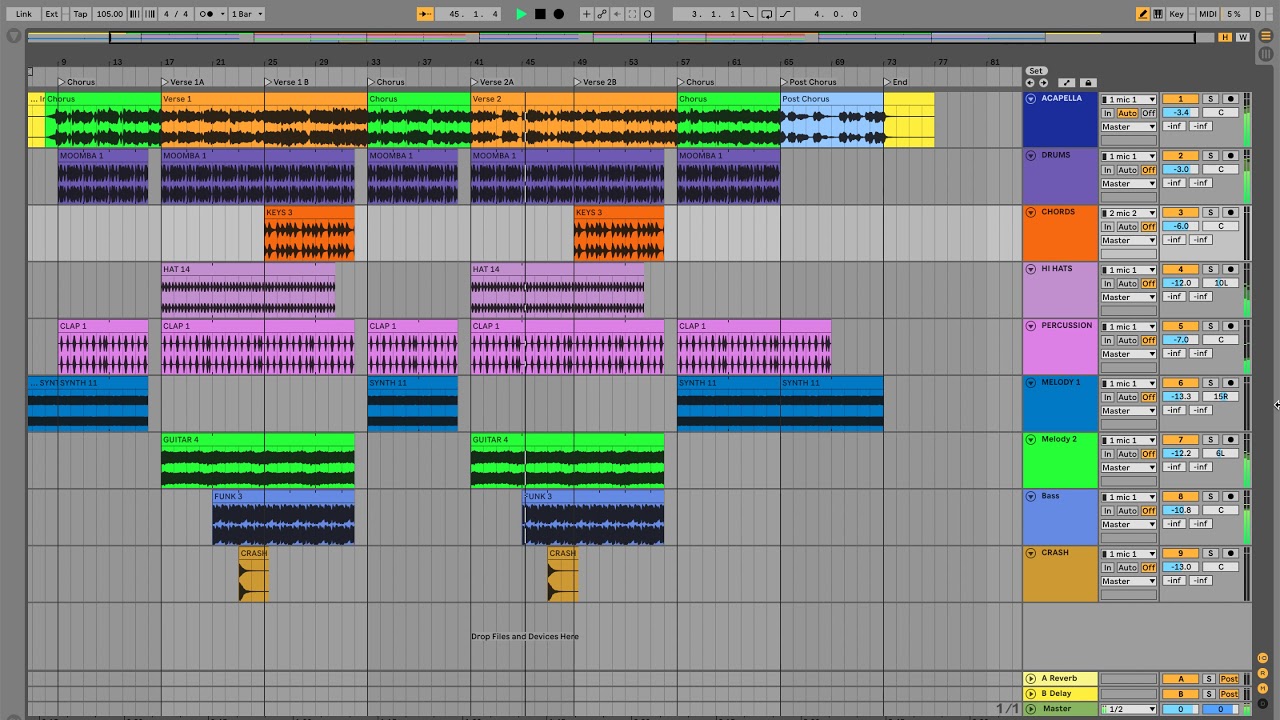Open the quantization '1 Bar' dropdown
Screen dimensions: 1280x720
(x=247, y=14)
